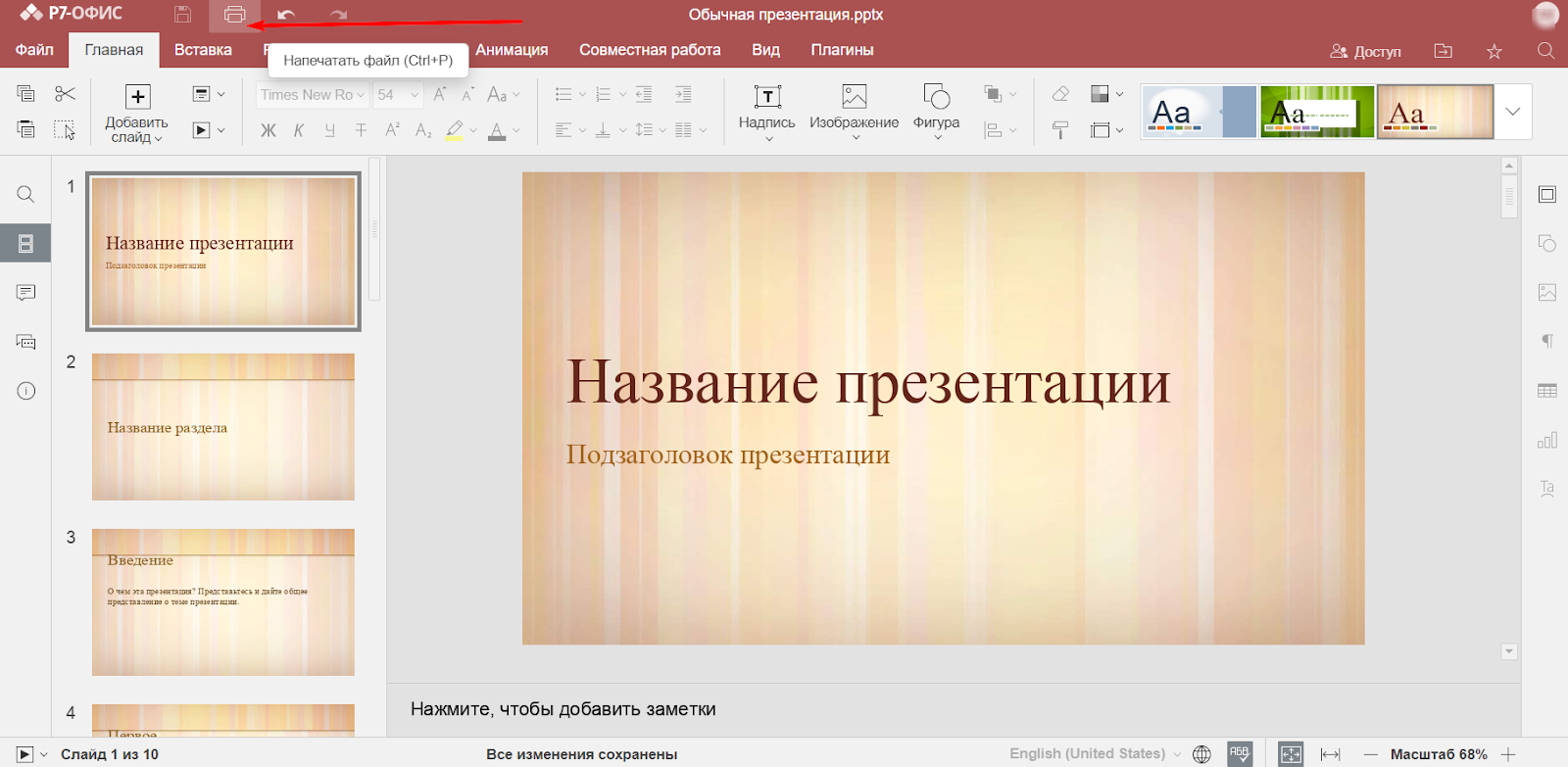This screenshot has height=767, width=1568.
Task: Switch to the Вид tab
Action: pyautogui.click(x=765, y=50)
